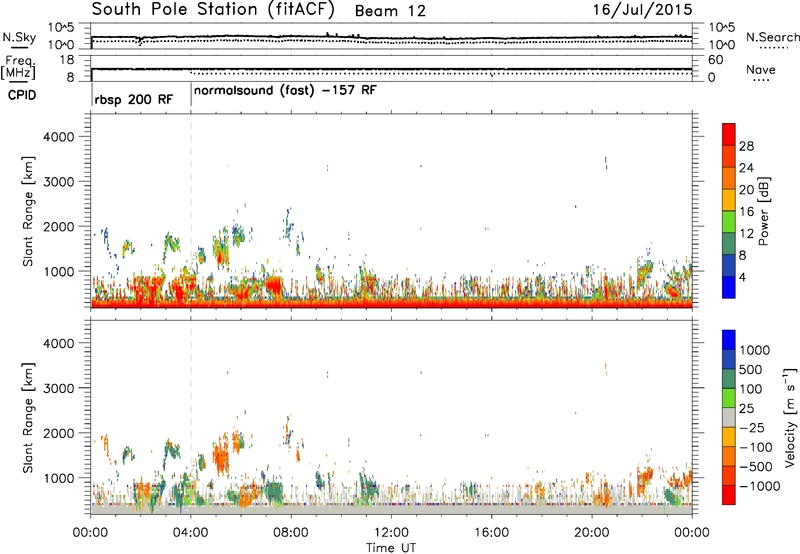Pick the dark blue top segment of velocity colorbar
Screen dimensions: 800x554
[x=729, y=340]
